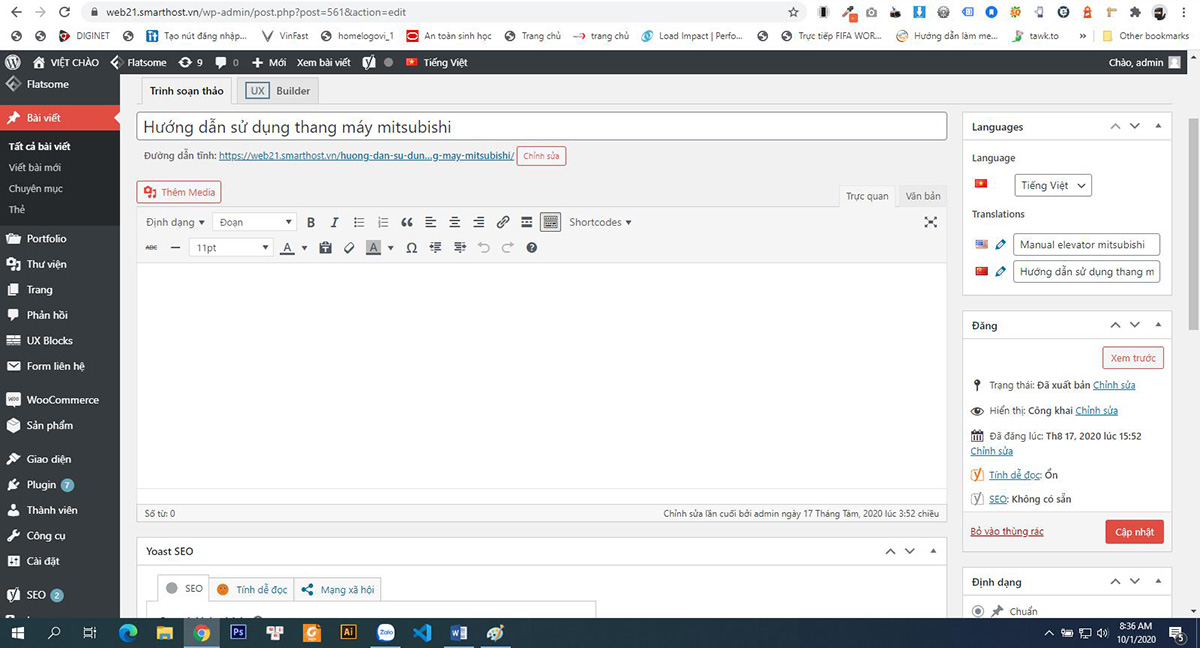Viewport: 1200px width, 648px height.
Task: Open the UX Builder tab
Action: (280, 91)
